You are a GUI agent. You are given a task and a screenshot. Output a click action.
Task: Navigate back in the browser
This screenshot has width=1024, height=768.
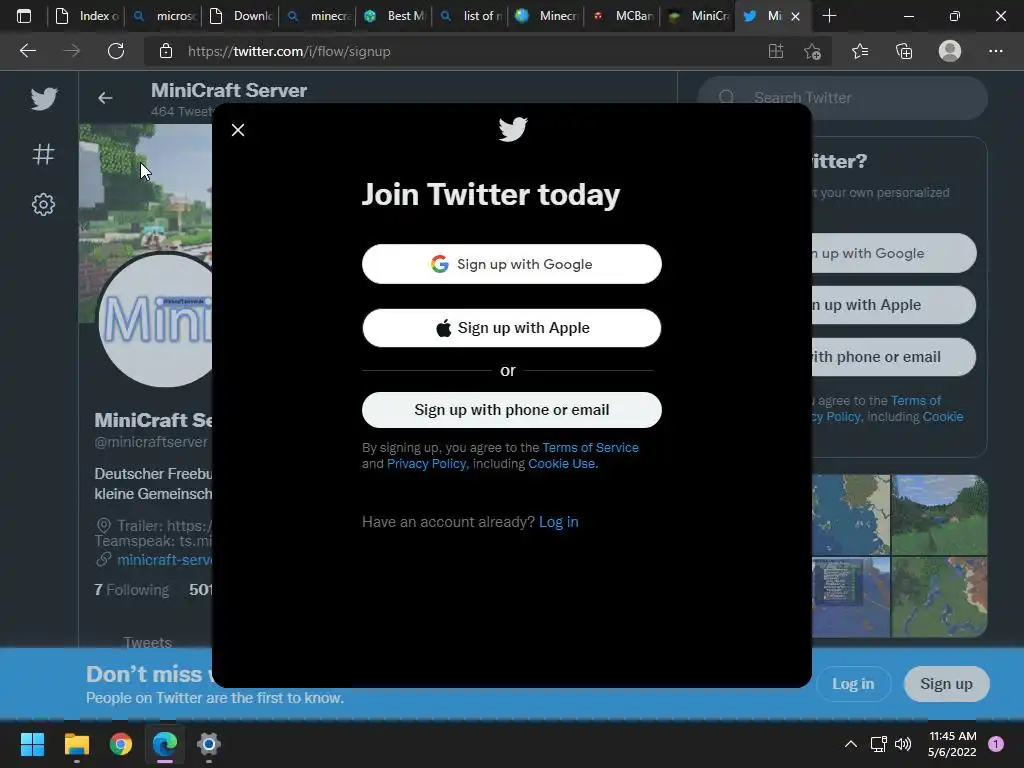pyautogui.click(x=28, y=51)
